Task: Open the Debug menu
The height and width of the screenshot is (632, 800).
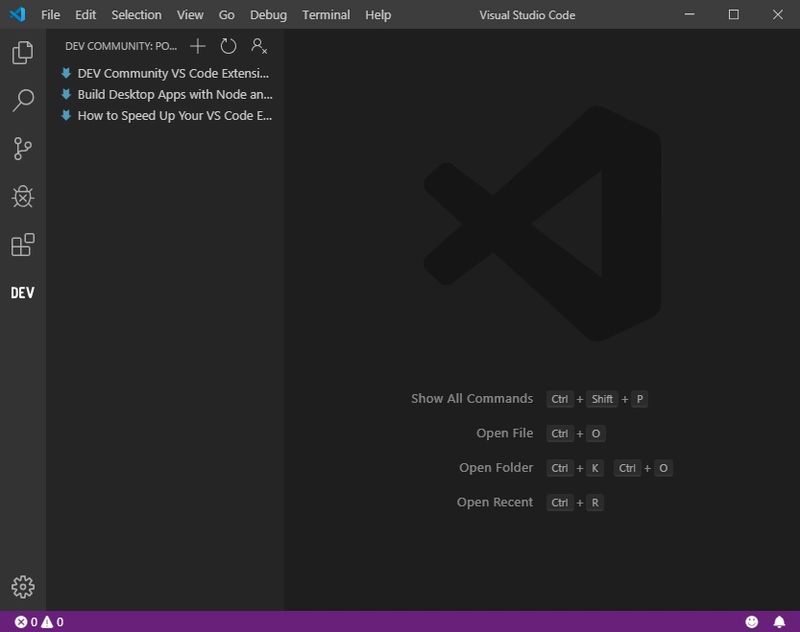Action: click(x=268, y=15)
